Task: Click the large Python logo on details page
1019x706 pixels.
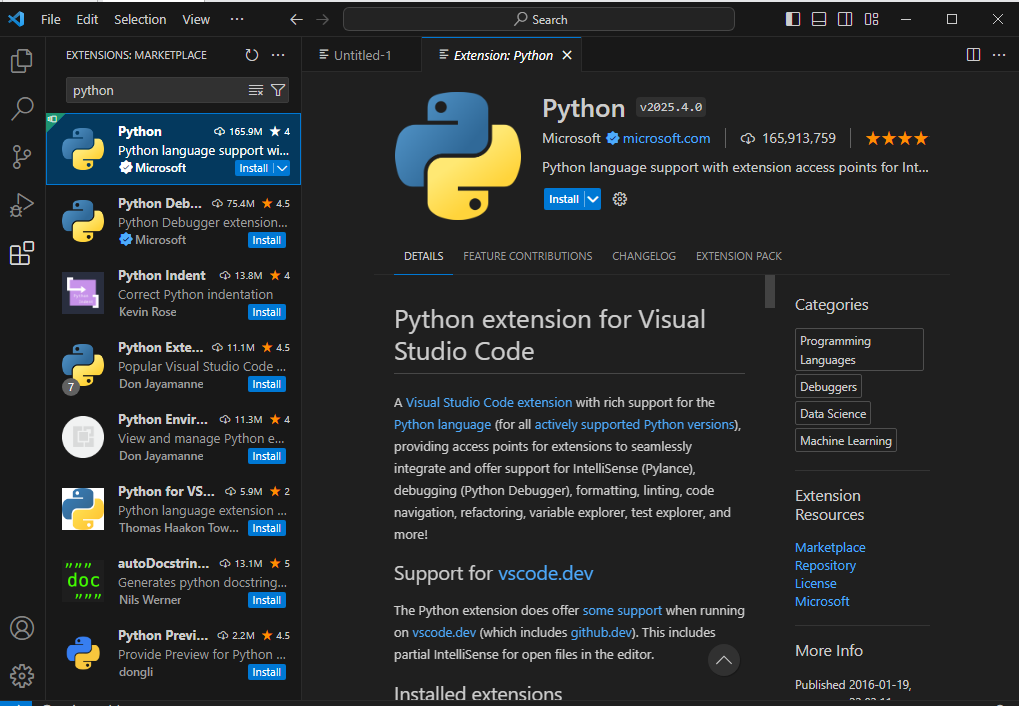Action: pyautogui.click(x=458, y=156)
